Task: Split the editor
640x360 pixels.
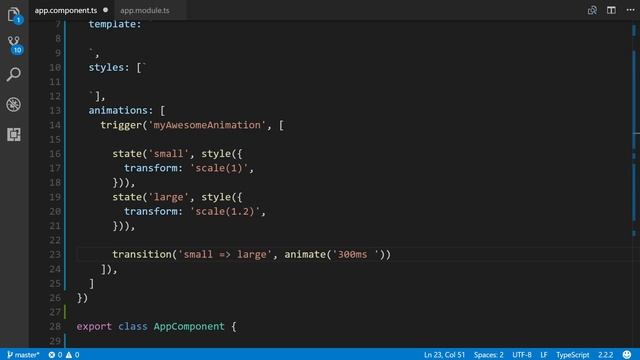Action: (x=611, y=10)
